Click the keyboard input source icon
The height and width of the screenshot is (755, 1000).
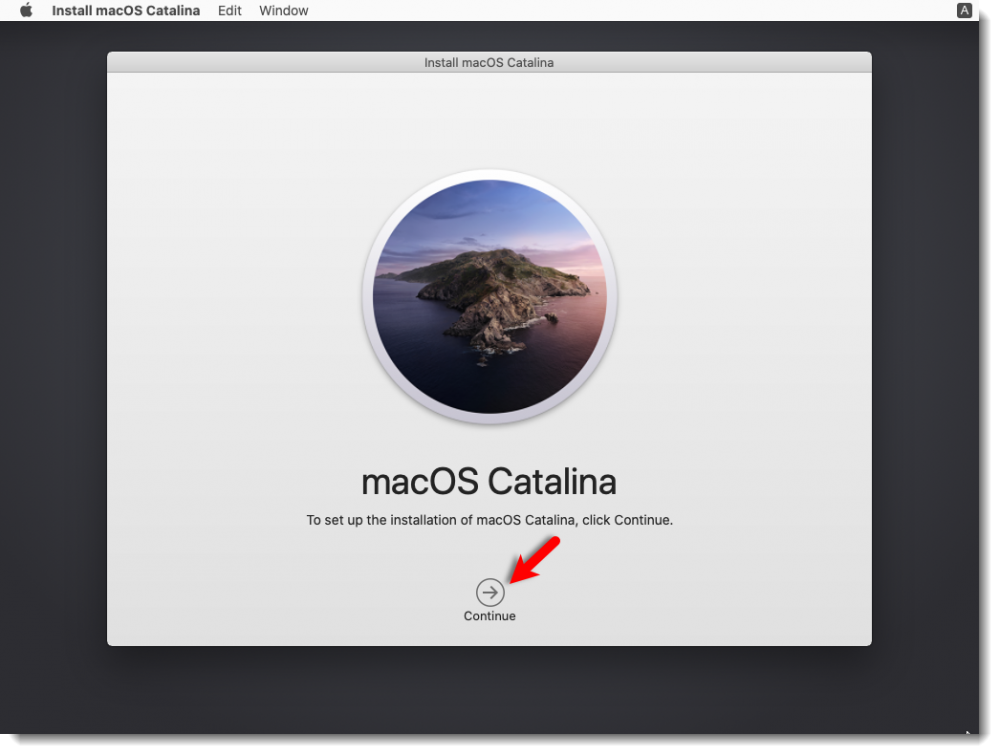pyautogui.click(x=964, y=10)
